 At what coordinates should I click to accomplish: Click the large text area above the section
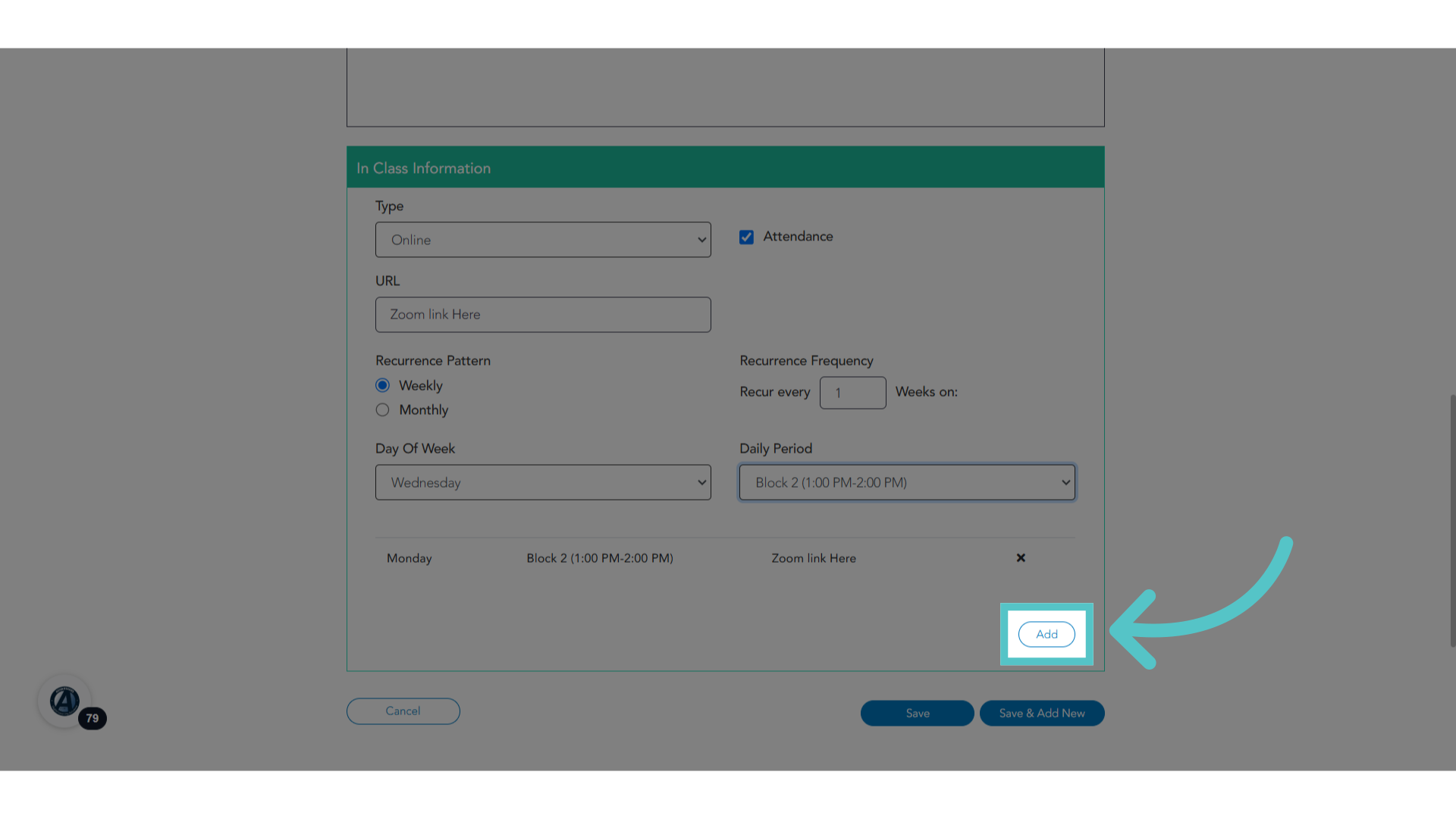pos(726,87)
